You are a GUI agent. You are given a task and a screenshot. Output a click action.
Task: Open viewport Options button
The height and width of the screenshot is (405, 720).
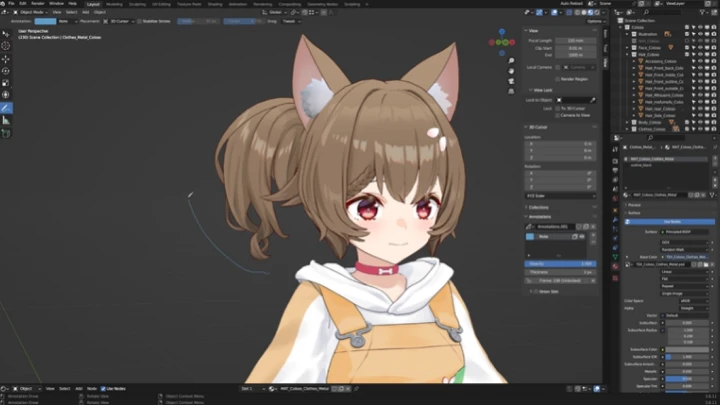[595, 21]
